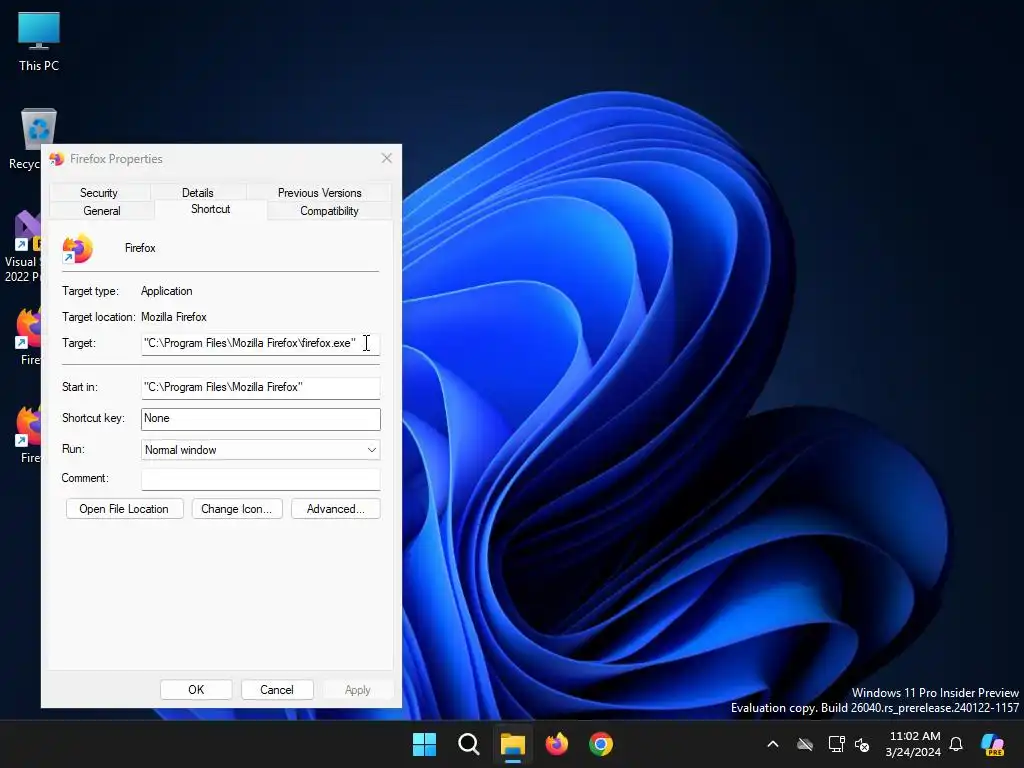The height and width of the screenshot is (768, 1024).
Task: Click the 'Application' target type text
Action: coord(167,291)
